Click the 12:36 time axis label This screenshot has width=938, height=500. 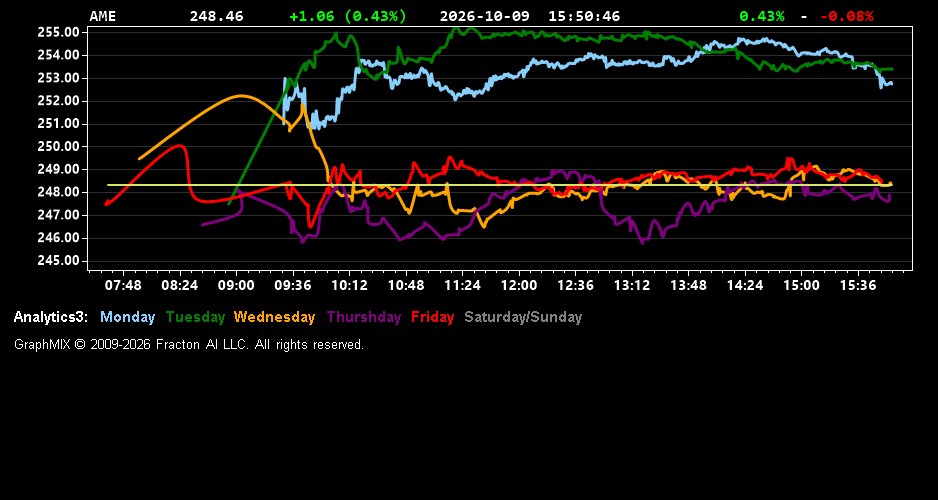(x=575, y=285)
